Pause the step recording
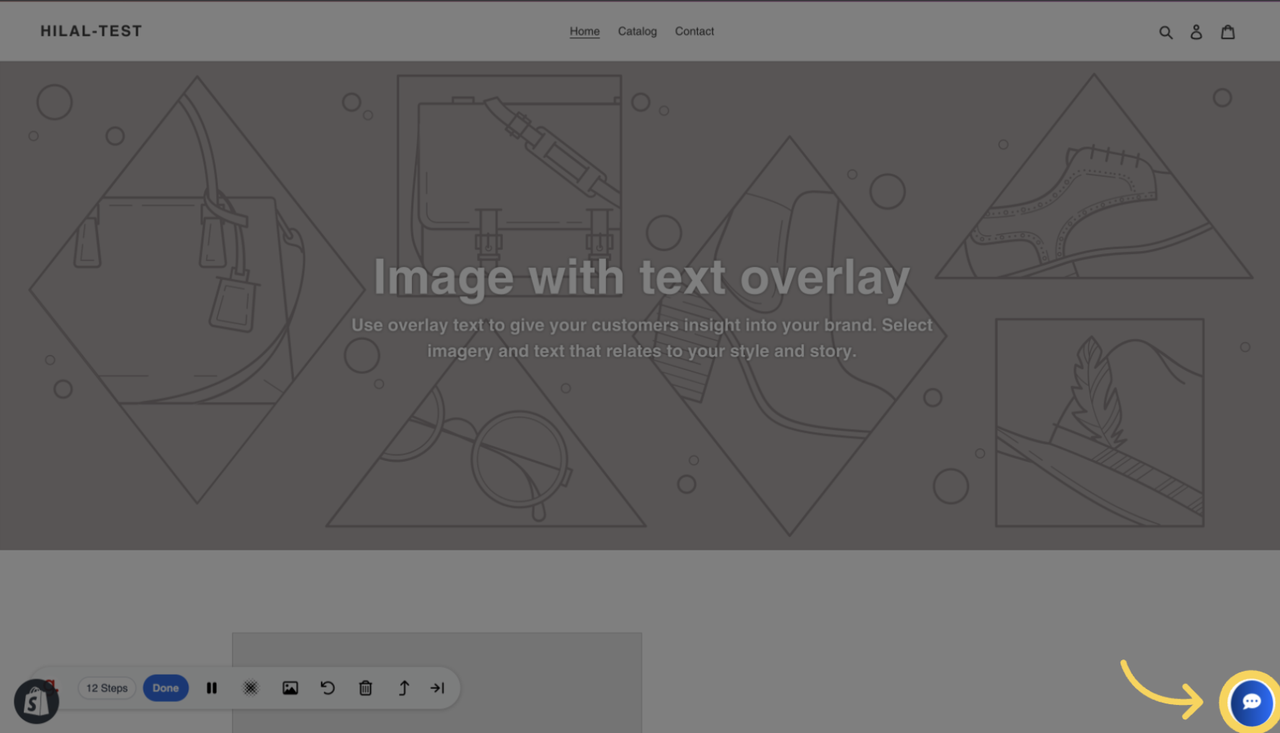This screenshot has width=1280, height=733. coord(212,688)
